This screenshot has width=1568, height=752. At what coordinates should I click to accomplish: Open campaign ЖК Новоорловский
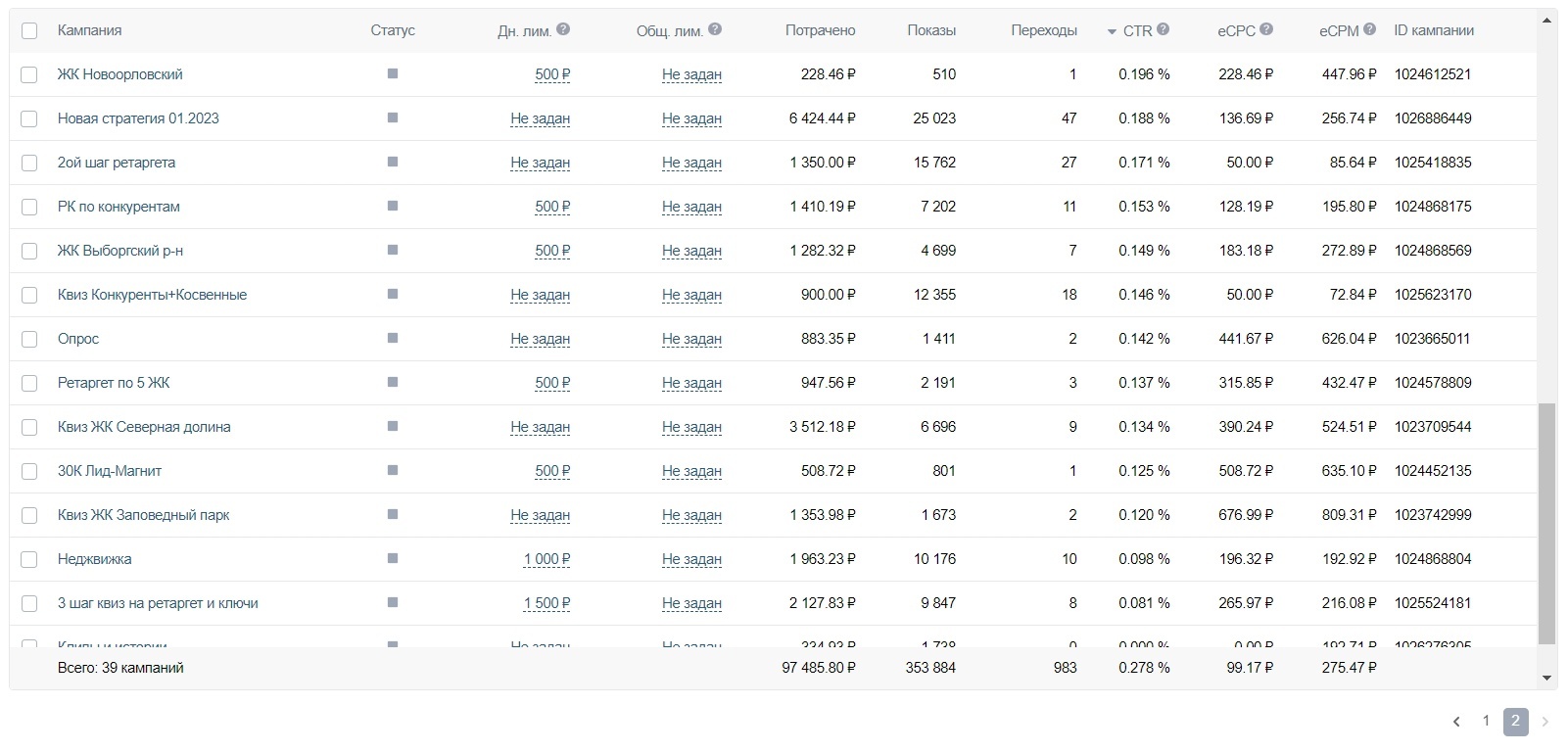[x=119, y=74]
